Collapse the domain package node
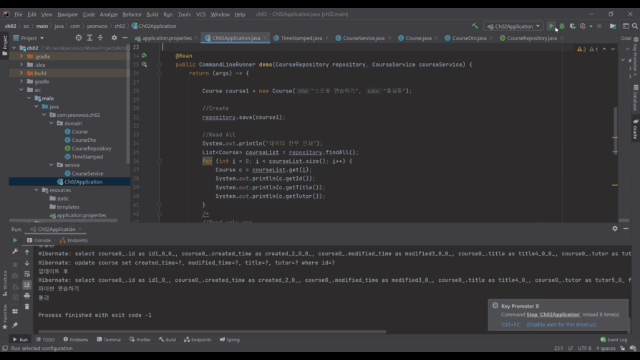The width and height of the screenshot is (640, 360). click(51, 123)
